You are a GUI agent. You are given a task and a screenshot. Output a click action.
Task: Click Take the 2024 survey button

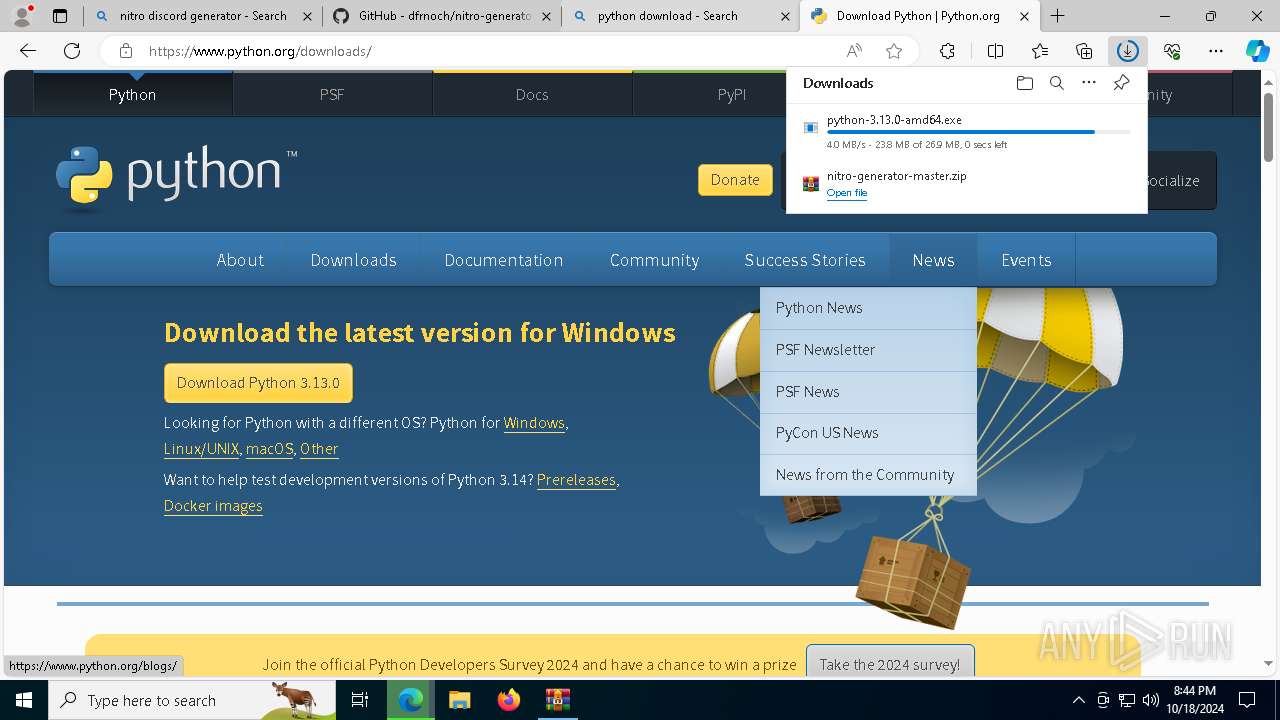pyautogui.click(x=890, y=664)
